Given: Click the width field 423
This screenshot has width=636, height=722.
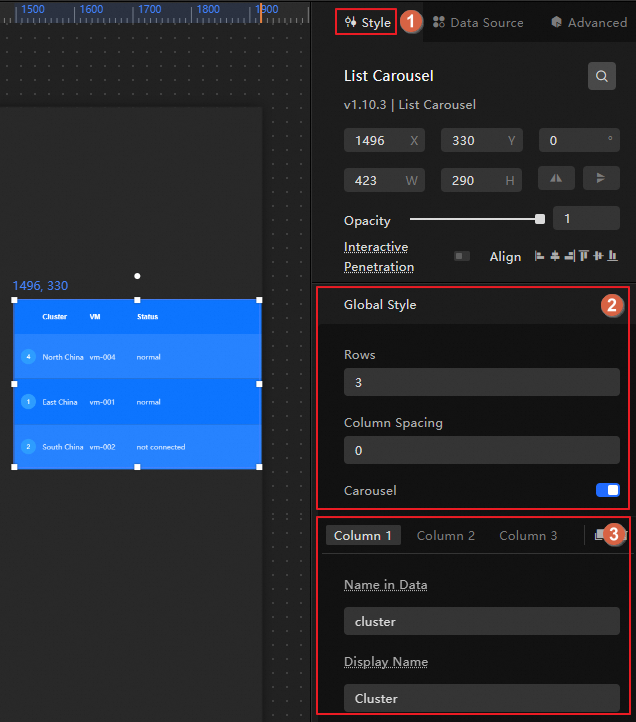Looking at the screenshot, I should pyautogui.click(x=384, y=180).
